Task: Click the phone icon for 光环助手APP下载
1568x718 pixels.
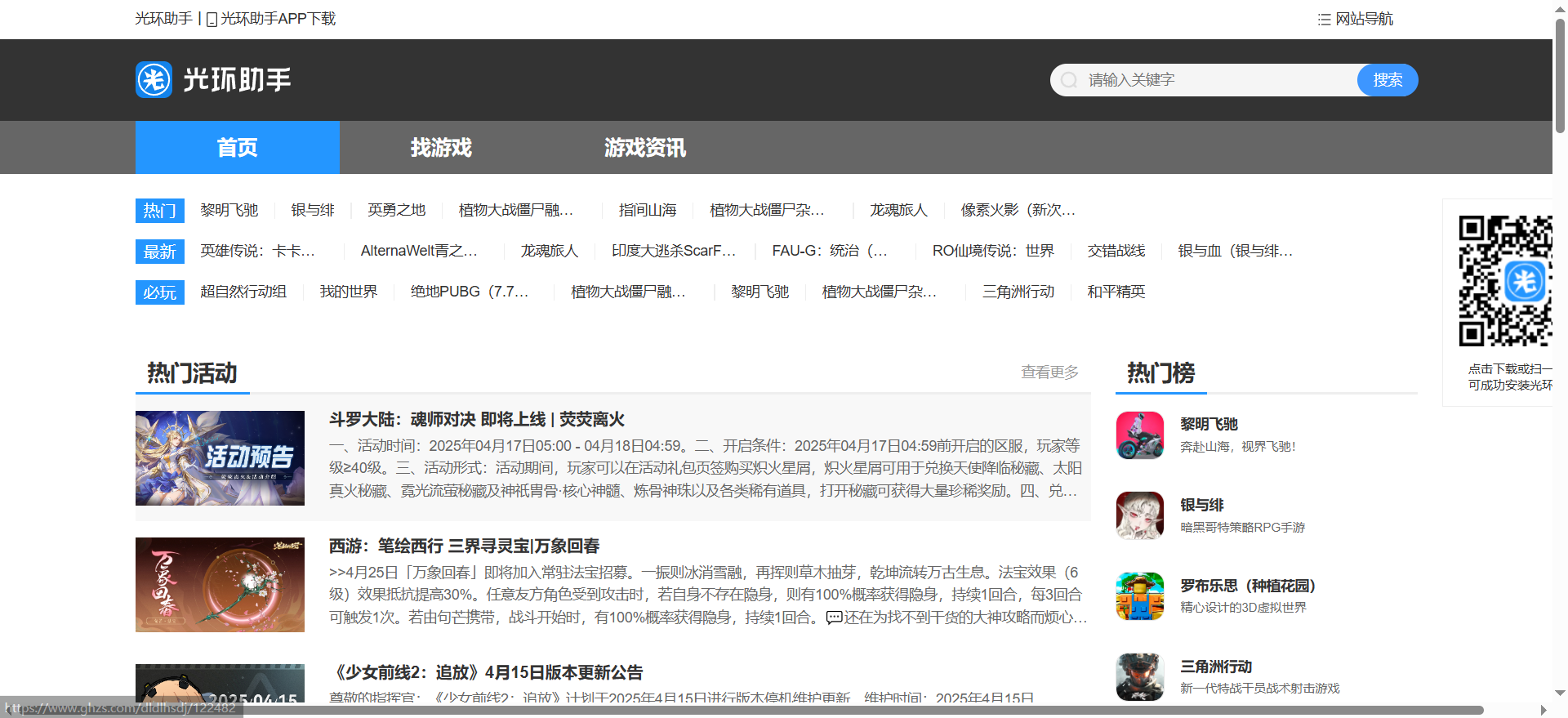Action: click(x=212, y=20)
